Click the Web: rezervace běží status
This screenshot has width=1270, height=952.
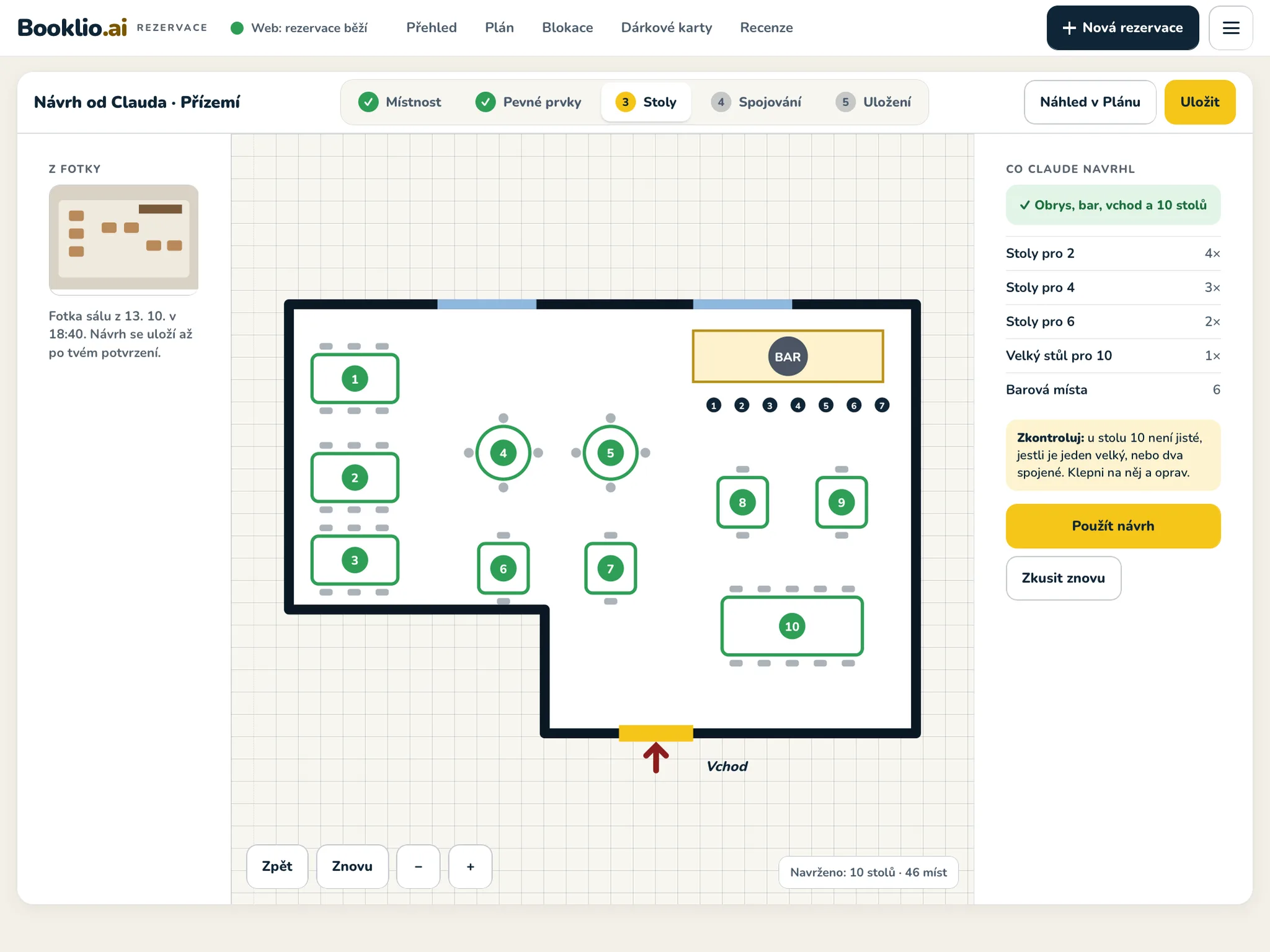[299, 28]
